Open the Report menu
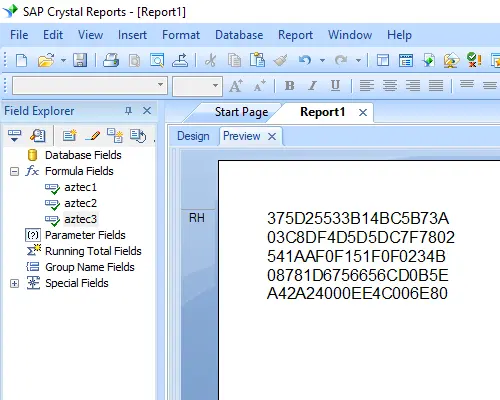The height and width of the screenshot is (400, 500). [295, 35]
